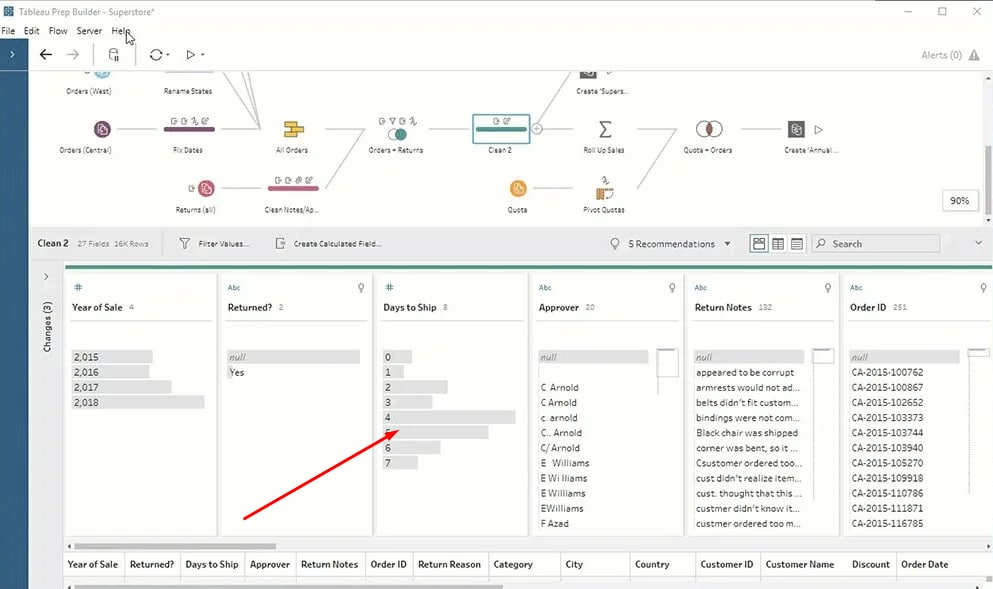Viewport: 993px width, 589px height.
Task: Select the Quota + Orders join step
Action: point(709,129)
